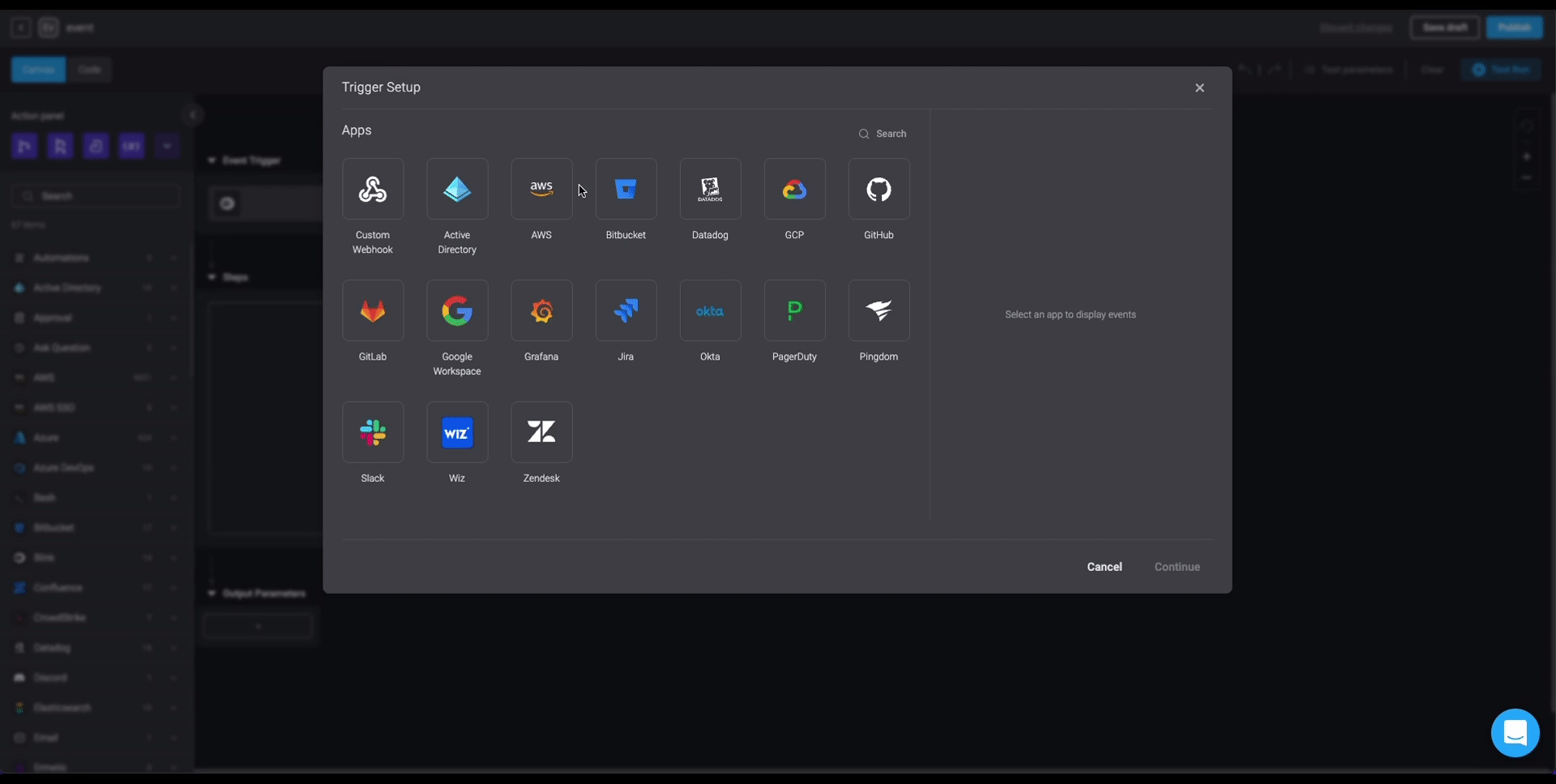Image resolution: width=1556 pixels, height=784 pixels.
Task: Click the redo arrow in toolbar
Action: tap(1274, 70)
